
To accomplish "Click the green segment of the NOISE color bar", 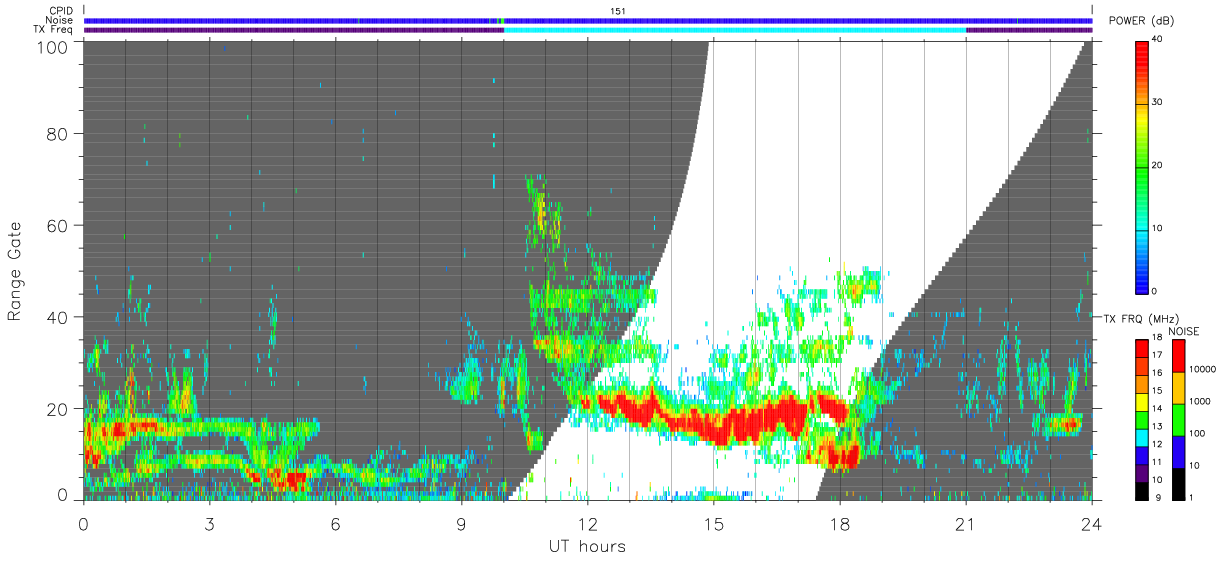I will click(x=1180, y=419).
